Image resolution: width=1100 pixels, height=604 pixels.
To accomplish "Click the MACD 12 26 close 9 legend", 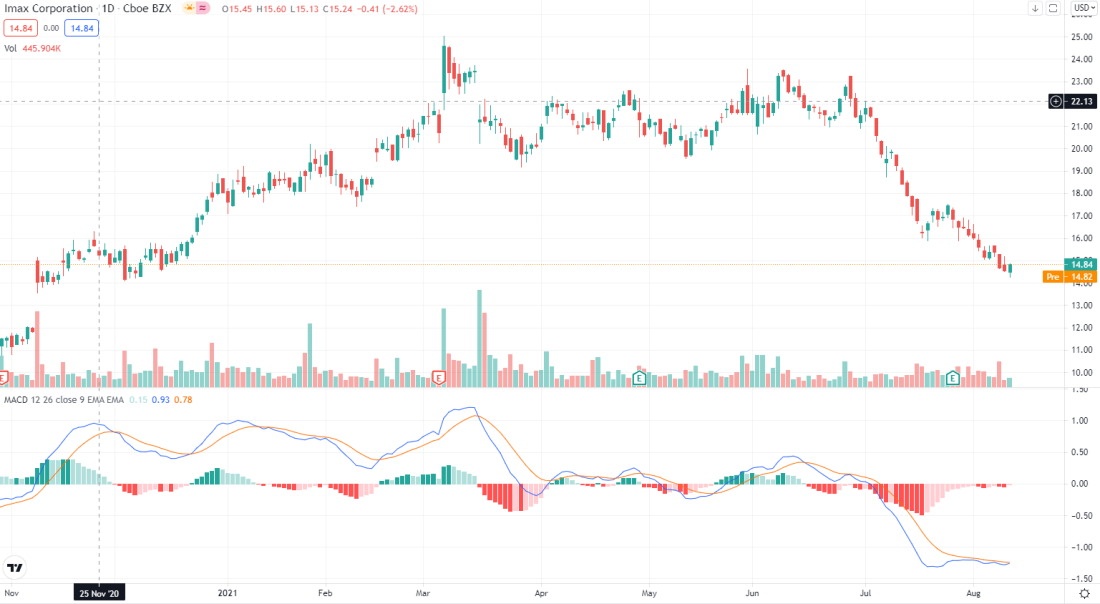I will click(x=64, y=400).
